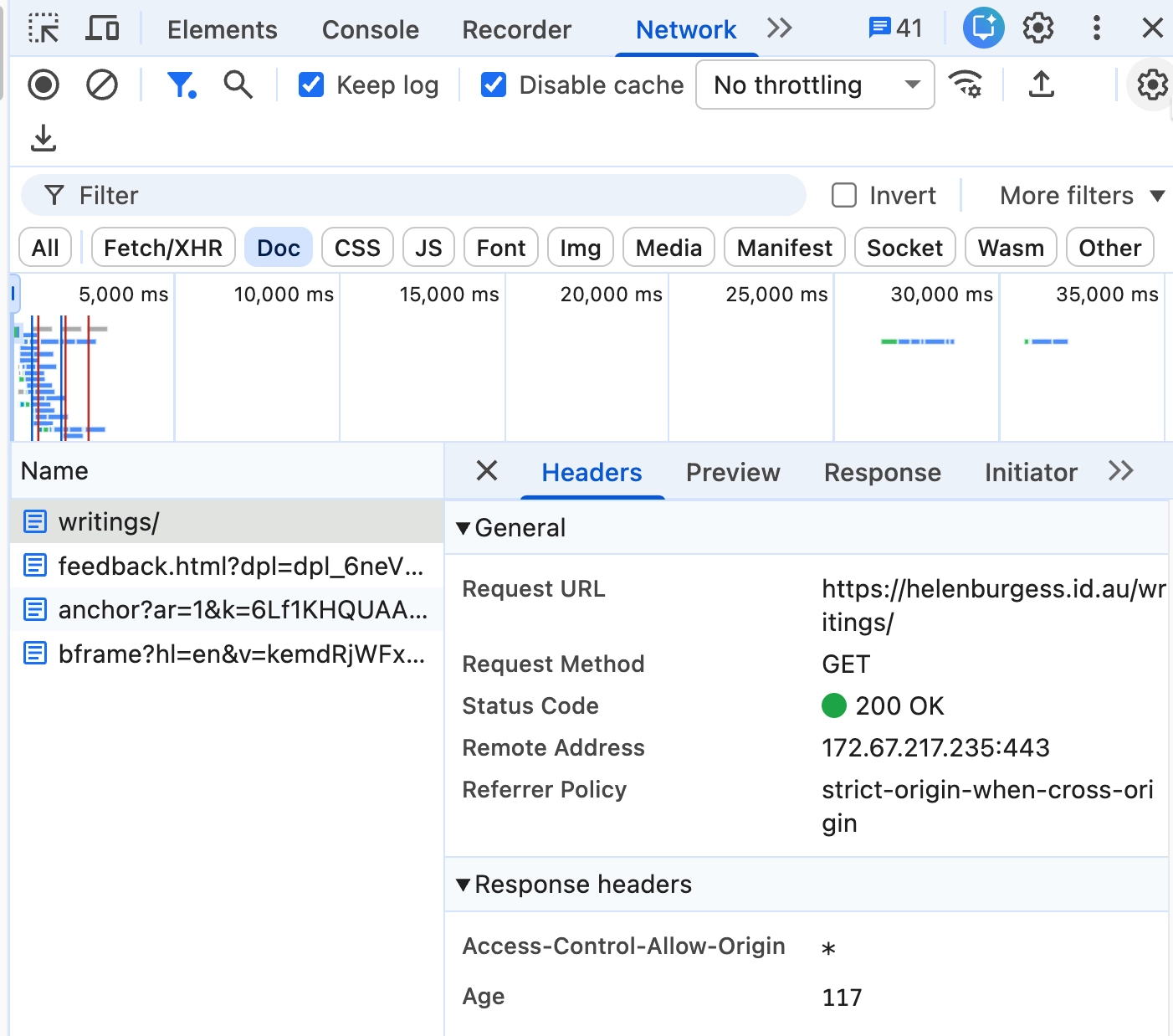The width and height of the screenshot is (1173, 1036).
Task: Open the More filters dropdown
Action: click(1082, 195)
